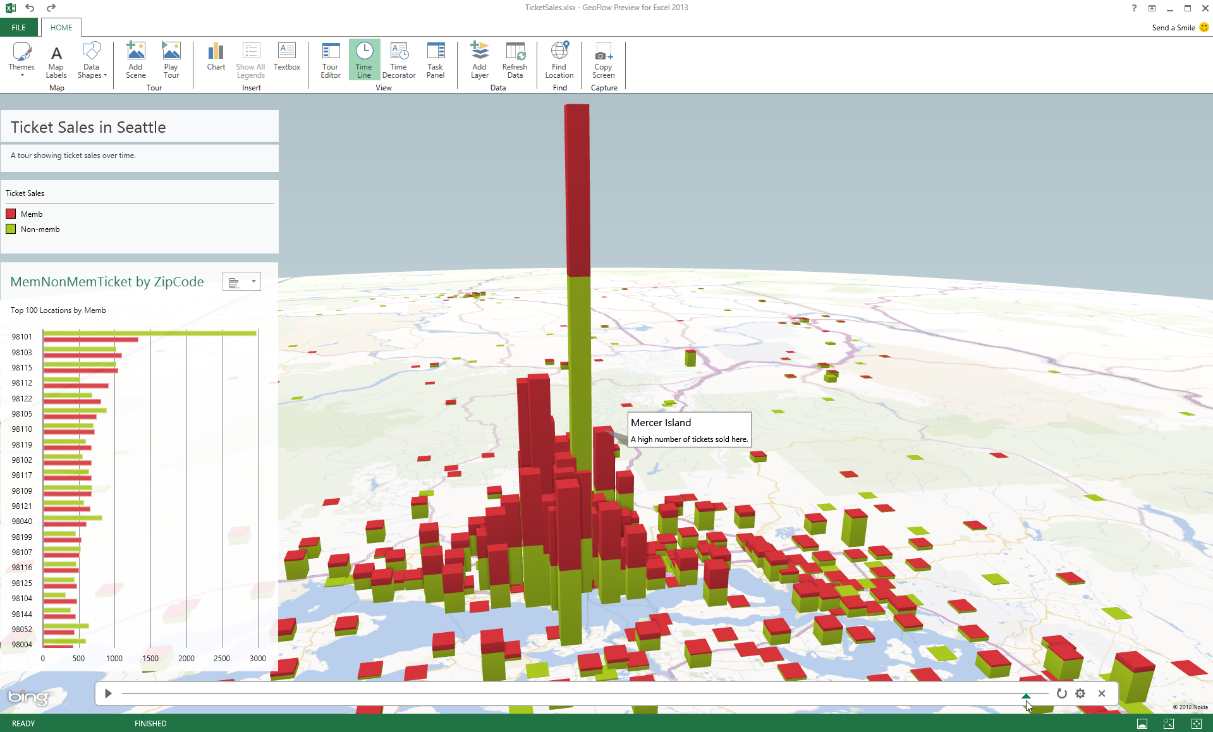
Task: Insert a Chart from the ribbon
Action: pos(216,57)
